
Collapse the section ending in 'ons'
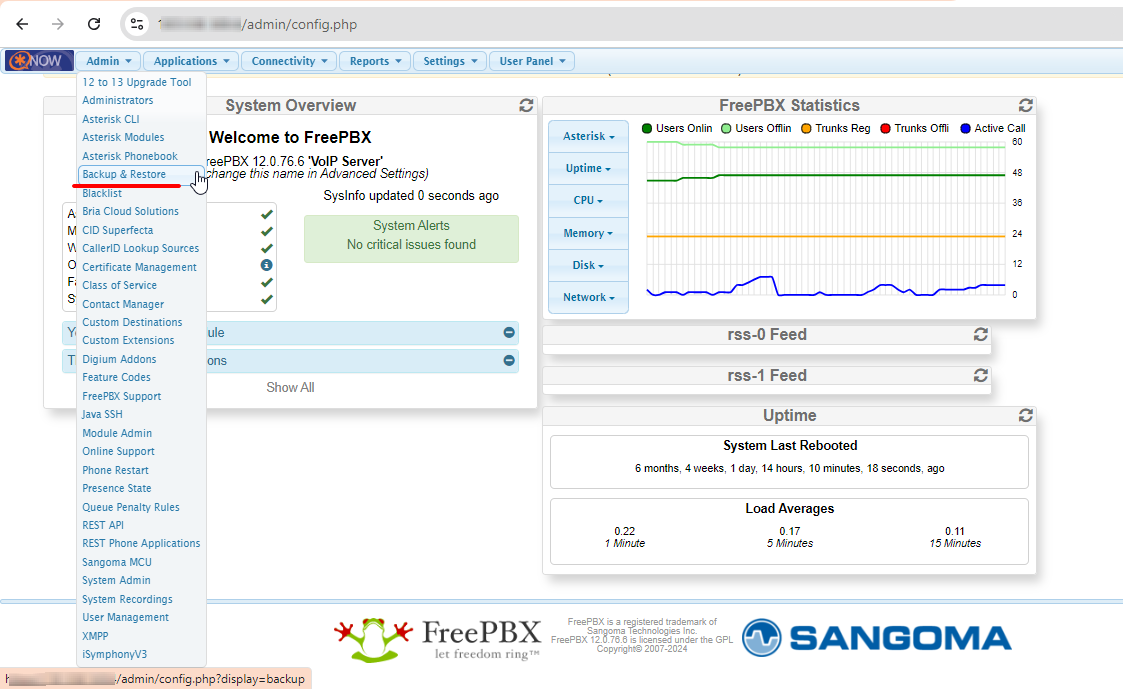509,360
